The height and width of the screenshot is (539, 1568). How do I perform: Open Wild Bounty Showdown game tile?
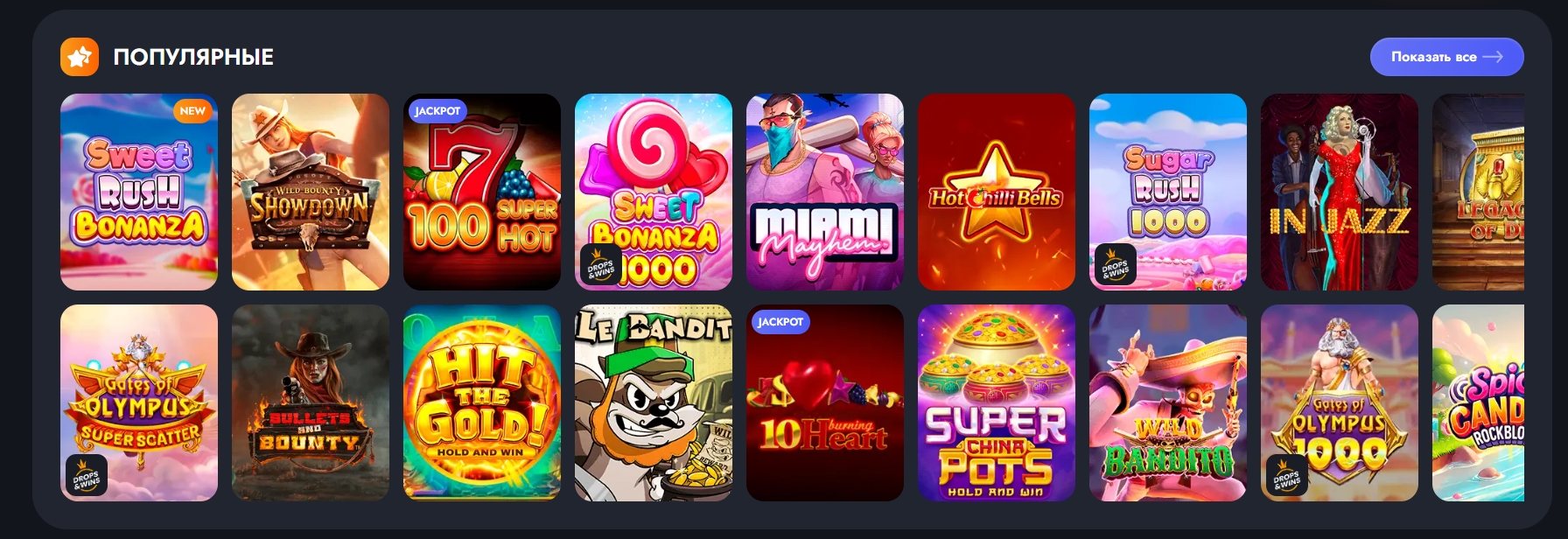(311, 192)
